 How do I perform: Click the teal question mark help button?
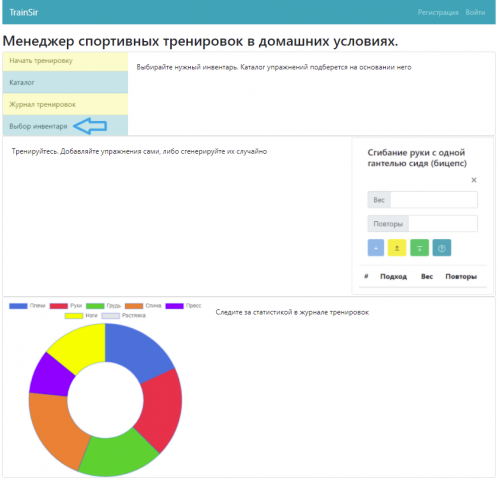(442, 248)
